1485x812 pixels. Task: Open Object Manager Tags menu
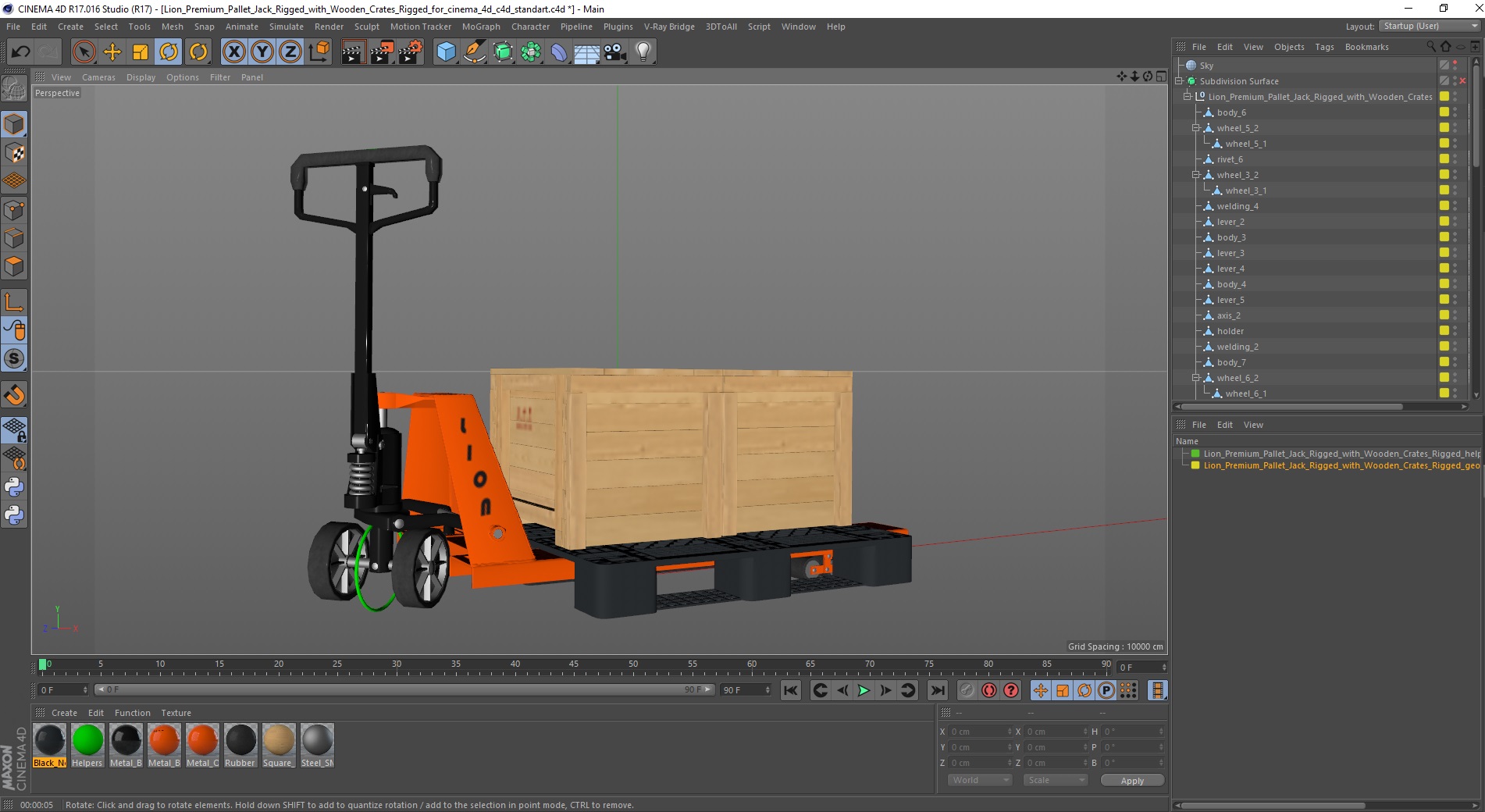[x=1324, y=47]
